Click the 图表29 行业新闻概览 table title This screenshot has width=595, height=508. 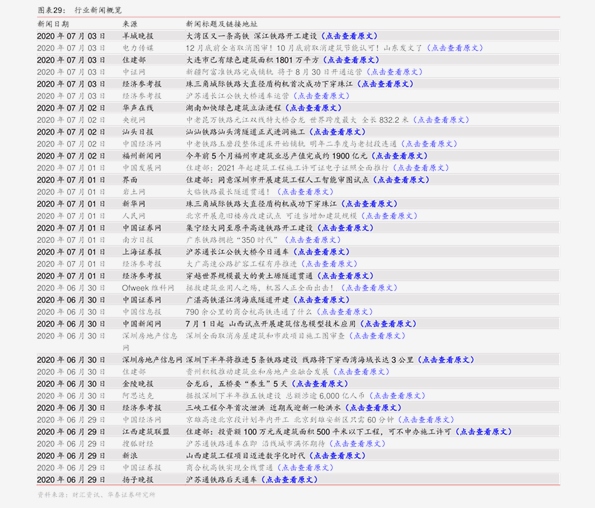[x=80, y=10]
